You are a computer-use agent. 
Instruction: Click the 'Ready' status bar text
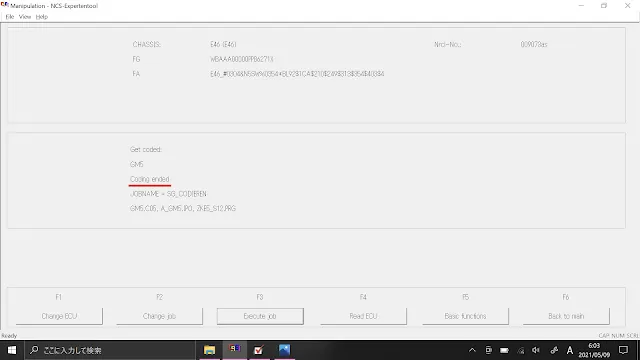9,336
